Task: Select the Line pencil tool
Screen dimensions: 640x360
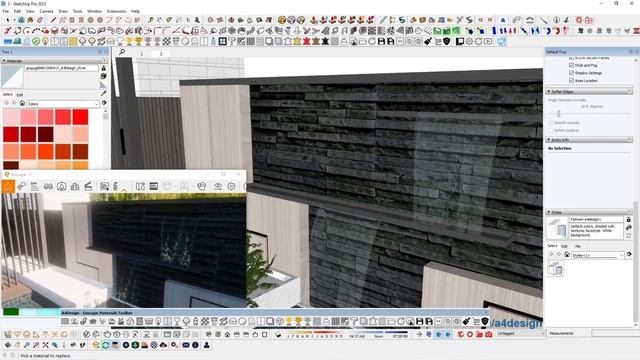Action: tap(53, 20)
